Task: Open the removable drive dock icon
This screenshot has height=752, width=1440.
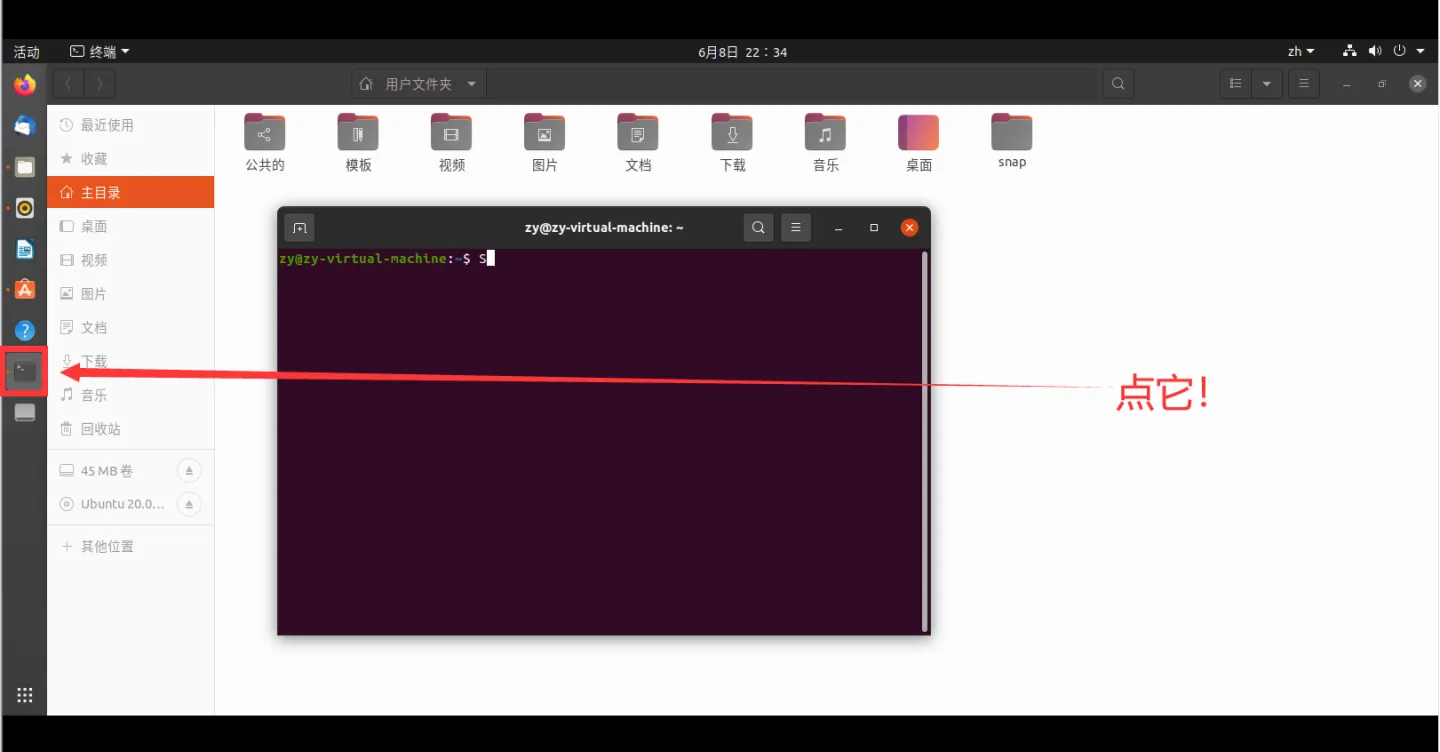Action: point(25,413)
